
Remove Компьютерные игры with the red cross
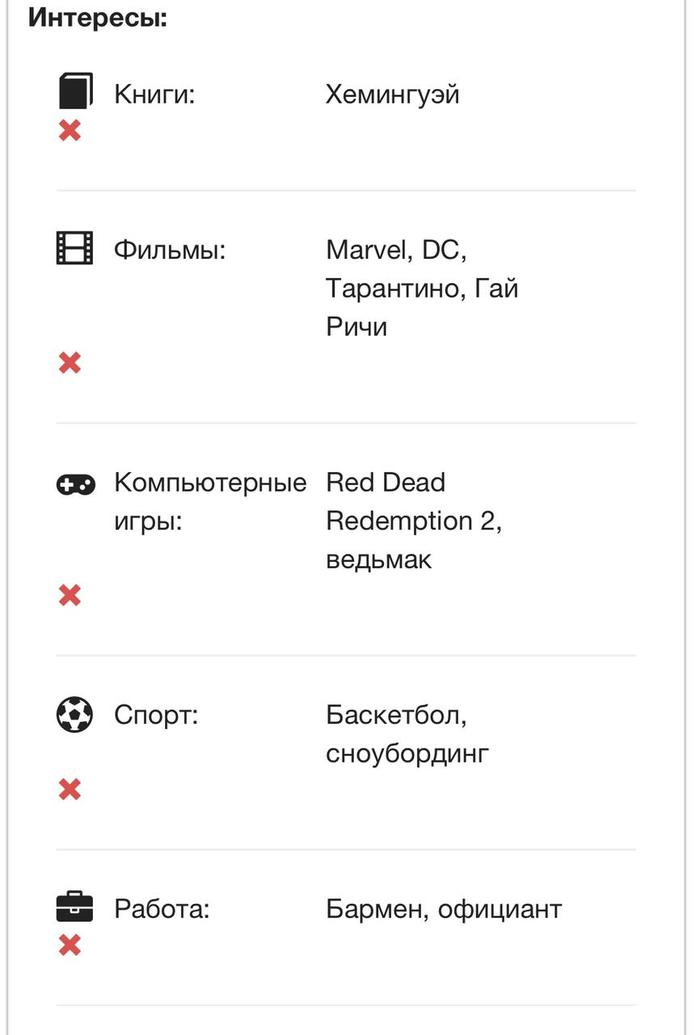coord(70,596)
